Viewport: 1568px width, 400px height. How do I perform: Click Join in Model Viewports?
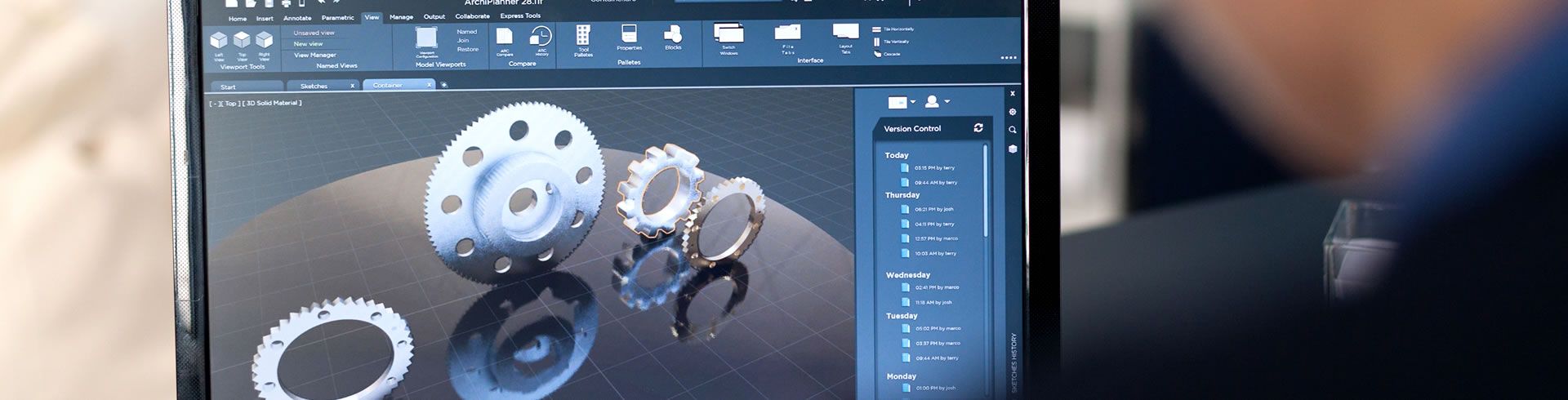[x=463, y=41]
